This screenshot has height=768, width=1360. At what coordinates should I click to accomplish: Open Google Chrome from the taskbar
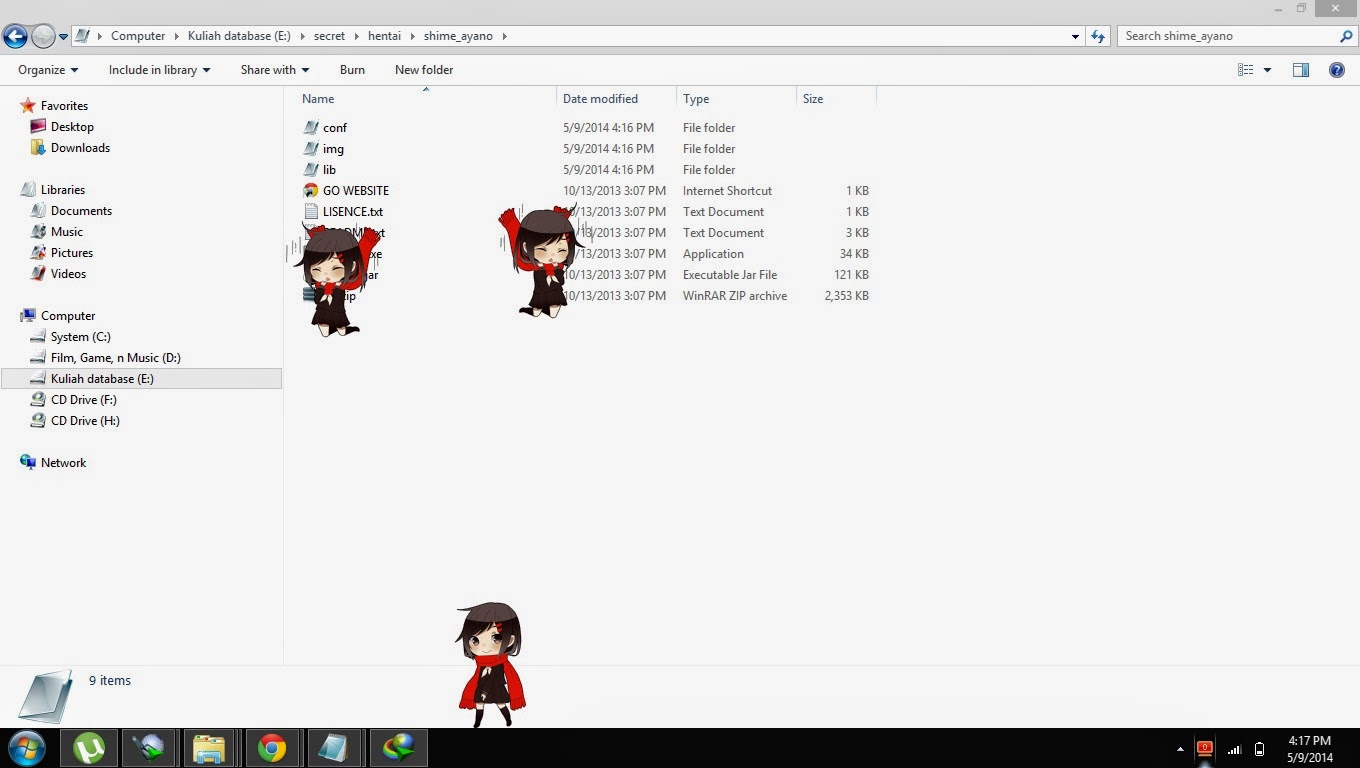point(273,747)
